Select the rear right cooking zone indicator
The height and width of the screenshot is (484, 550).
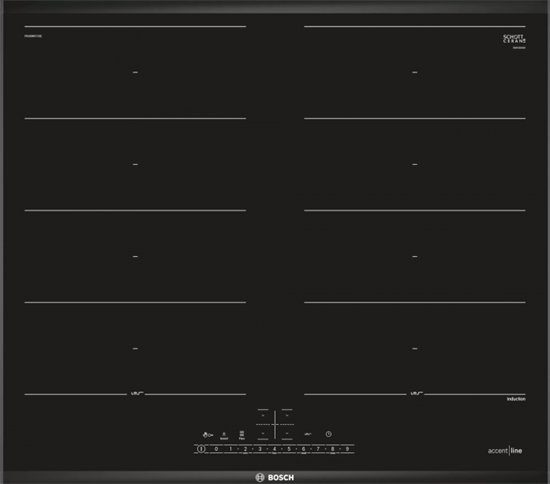point(287,415)
